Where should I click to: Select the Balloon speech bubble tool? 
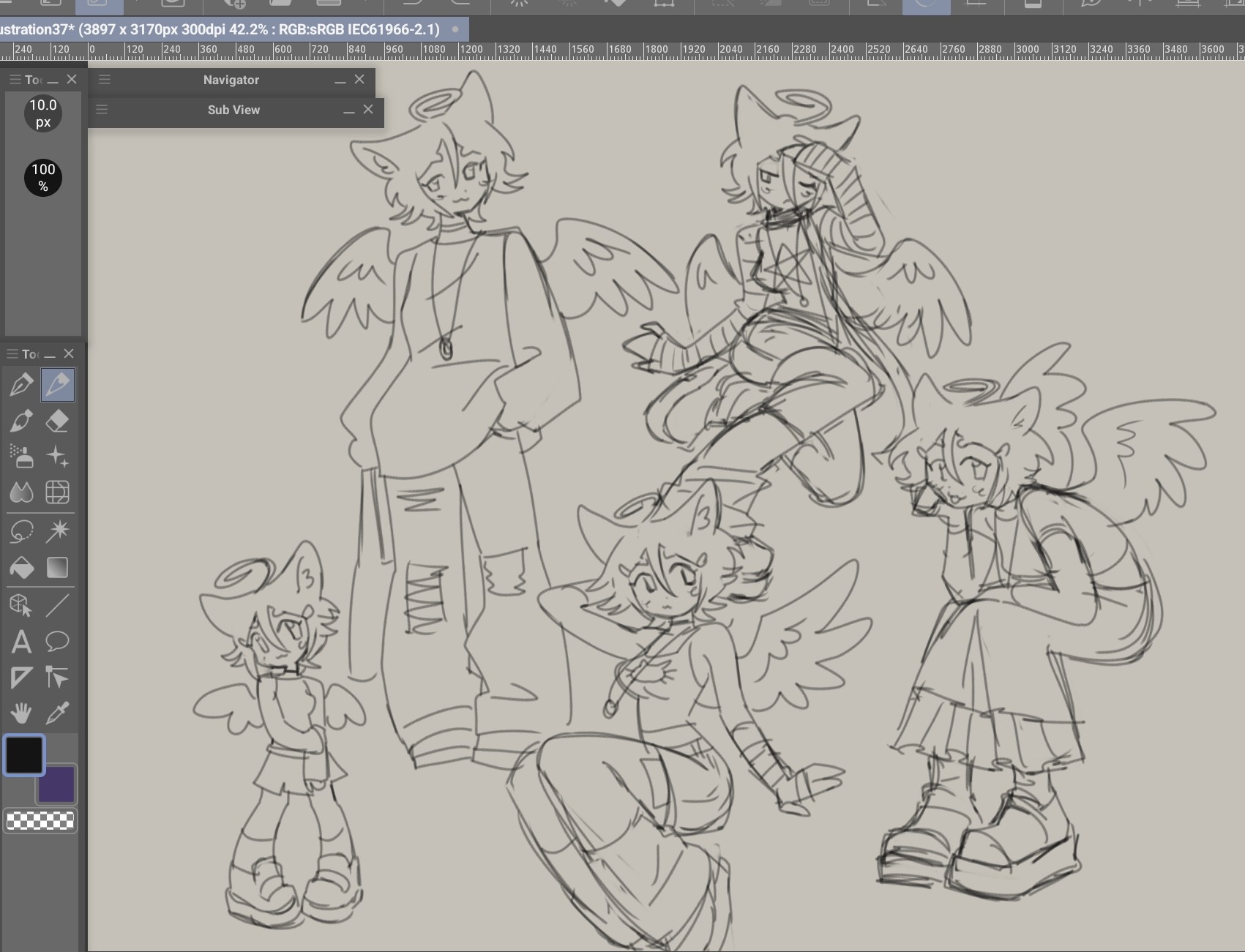[x=57, y=642]
